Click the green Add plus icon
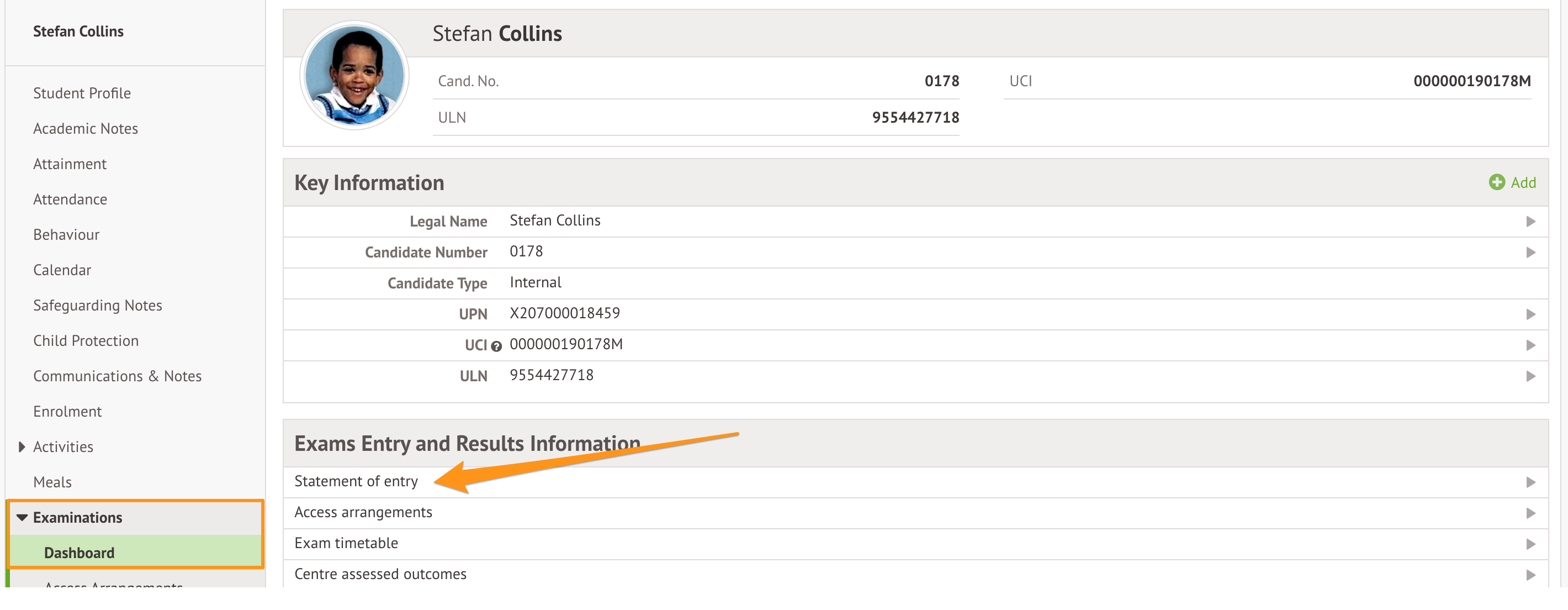Viewport: 1568px width, 610px height. [1496, 182]
